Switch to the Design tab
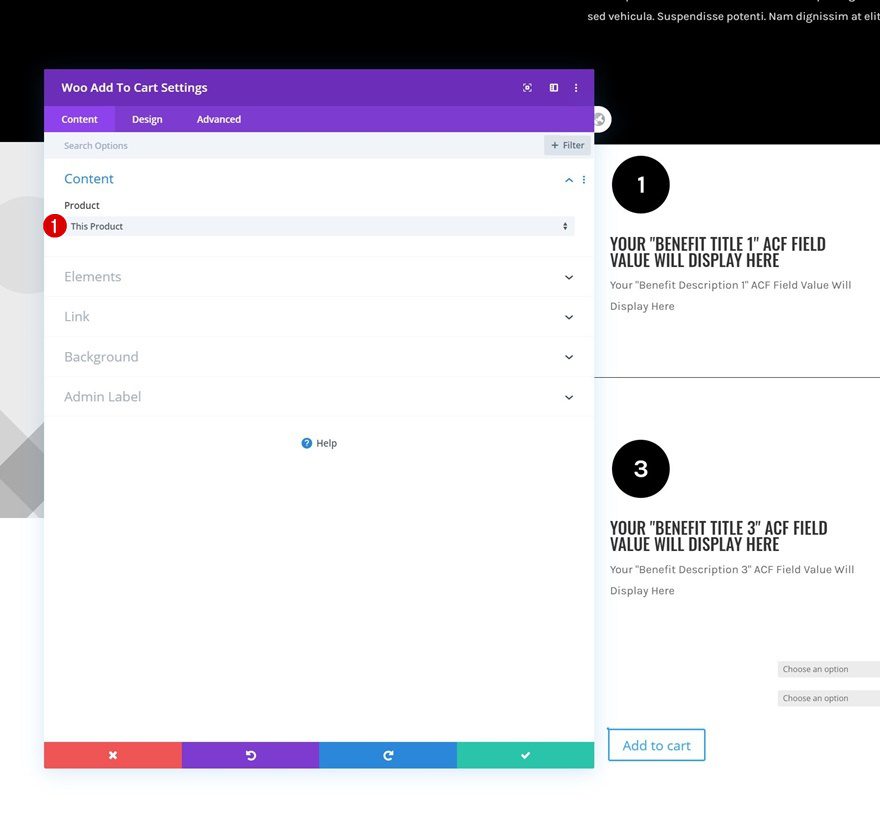 click(147, 119)
